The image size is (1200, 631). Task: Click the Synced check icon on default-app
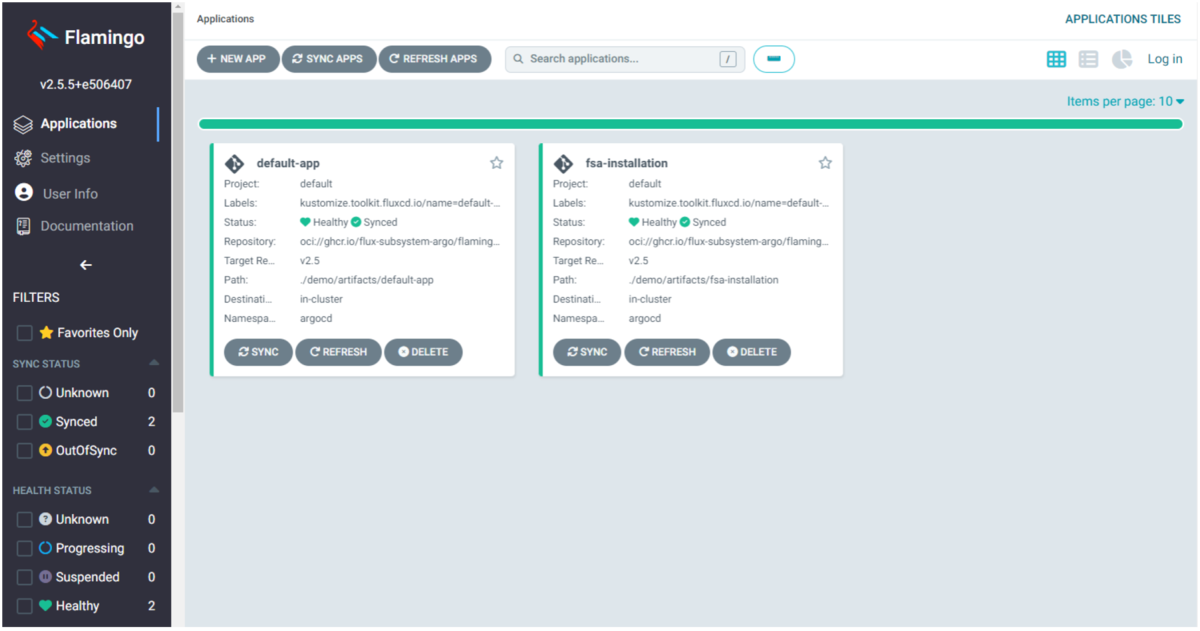click(x=356, y=222)
